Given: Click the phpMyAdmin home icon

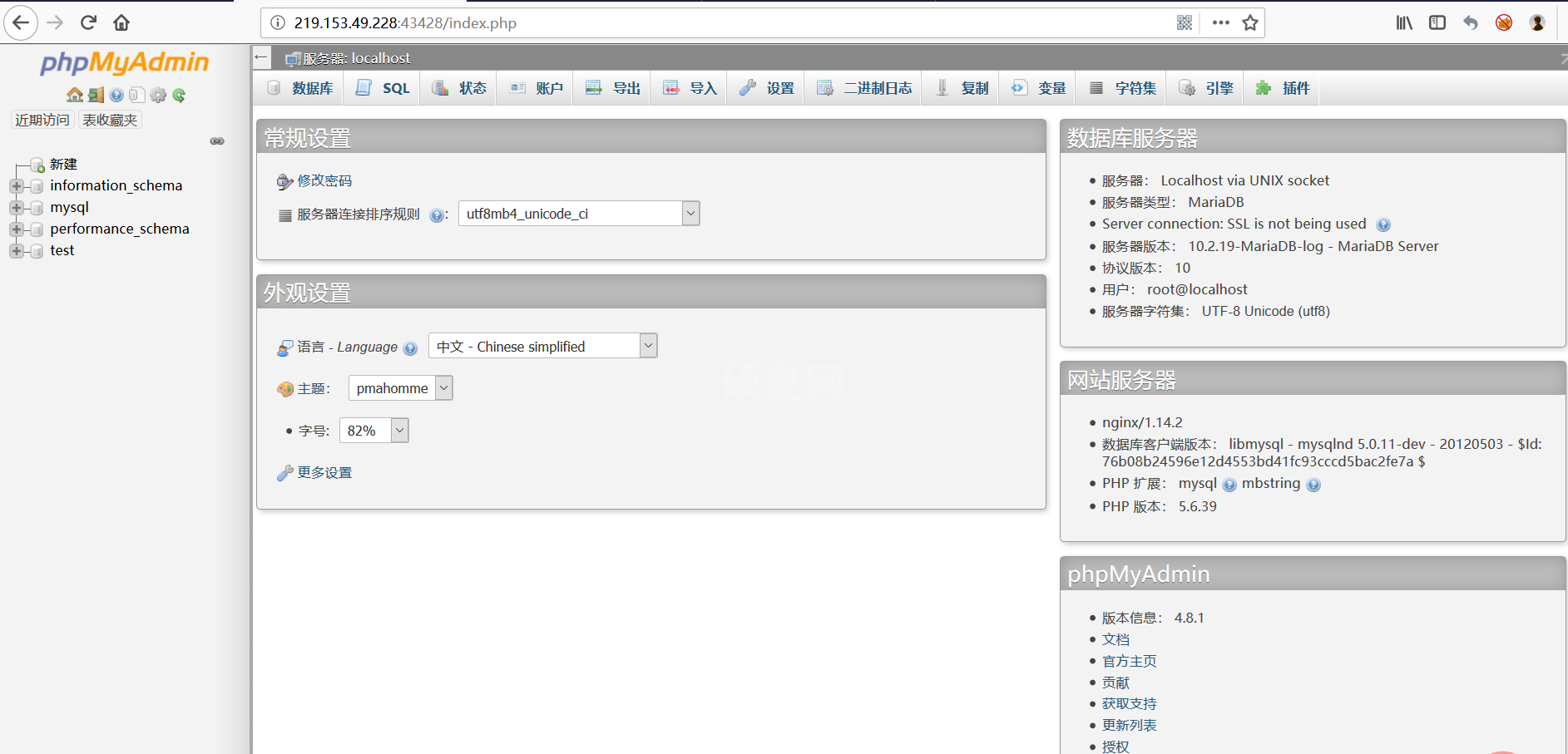Looking at the screenshot, I should tap(75, 95).
